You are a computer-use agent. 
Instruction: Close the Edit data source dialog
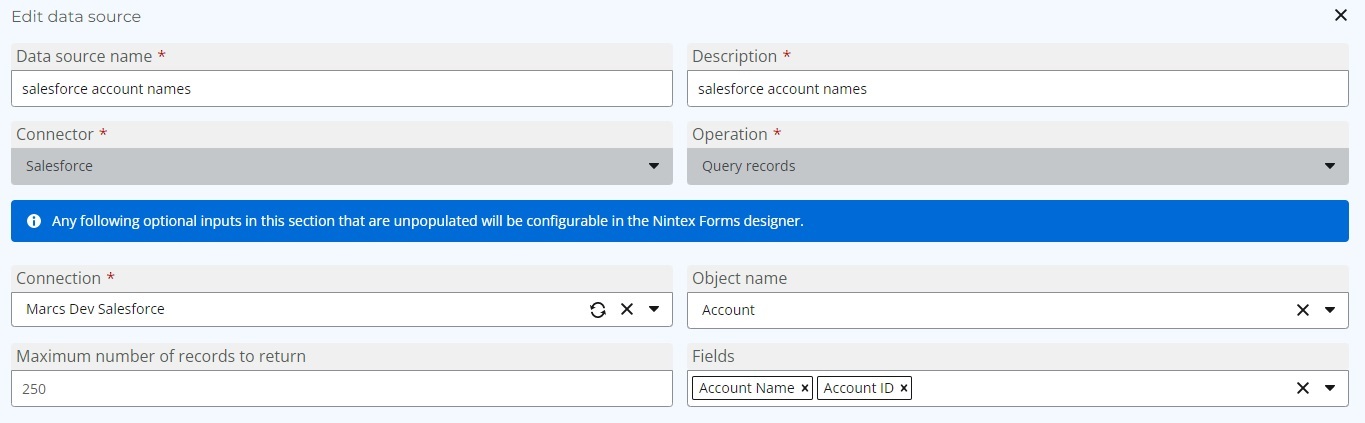(1341, 15)
